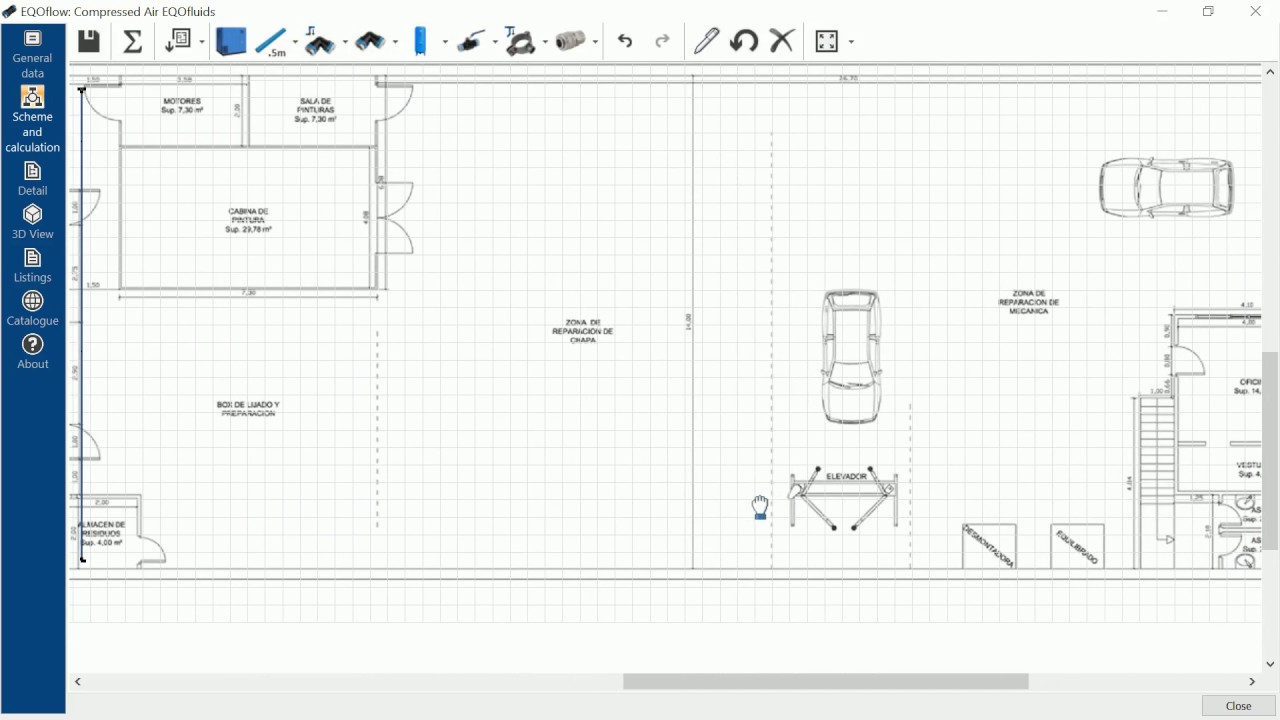Image resolution: width=1280 pixels, height=720 pixels.
Task: Open the import plan dropdown arrow
Action: pos(202,42)
